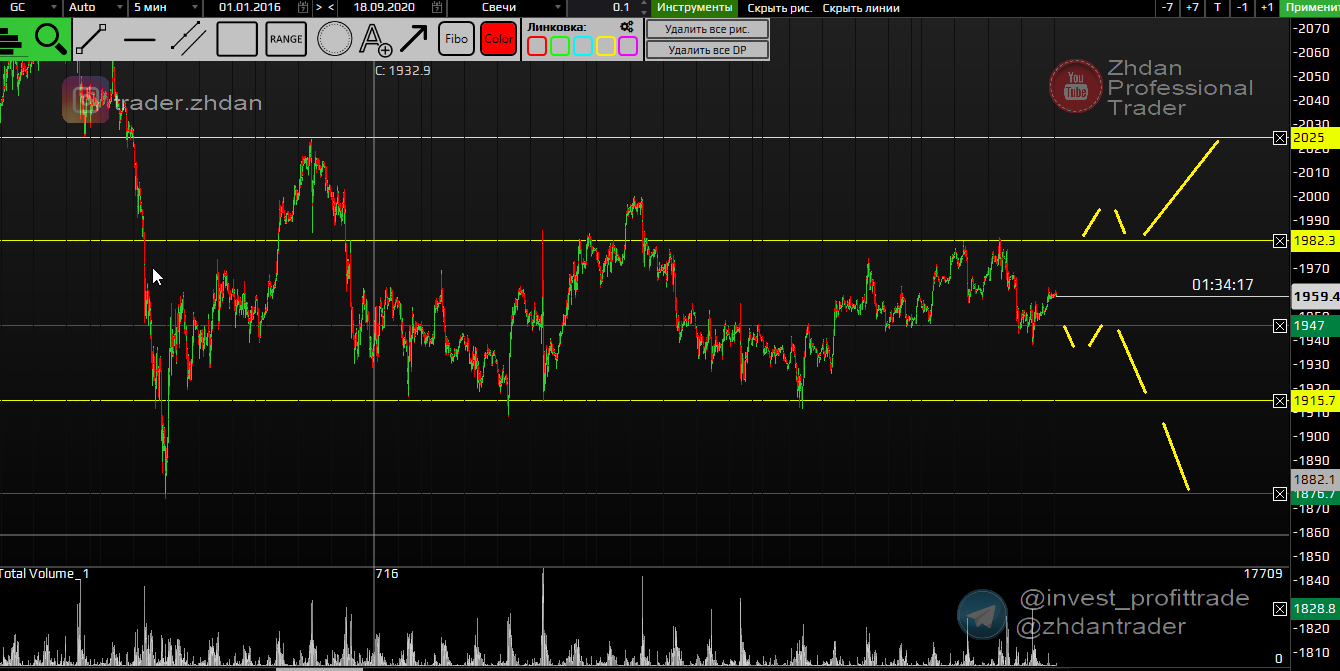The width and height of the screenshot is (1340, 671).
Task: Open the Инструменты tab
Action: coord(694,7)
